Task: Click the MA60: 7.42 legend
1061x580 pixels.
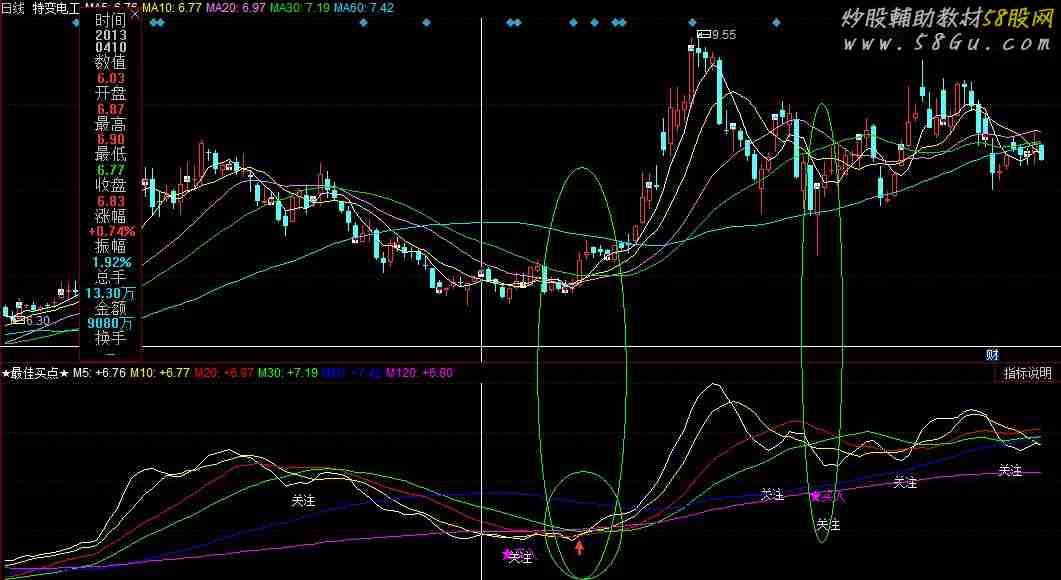Action: click(x=363, y=7)
